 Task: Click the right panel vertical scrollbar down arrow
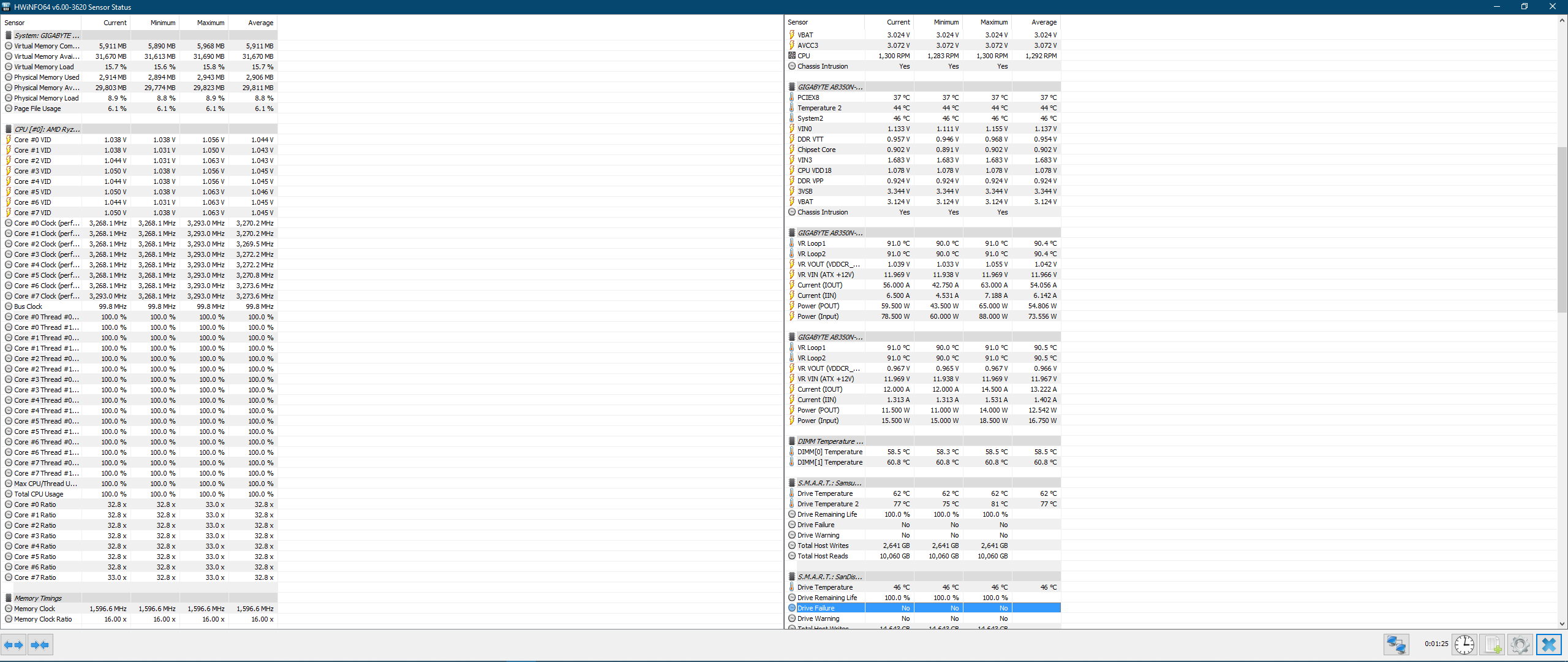(1562, 624)
